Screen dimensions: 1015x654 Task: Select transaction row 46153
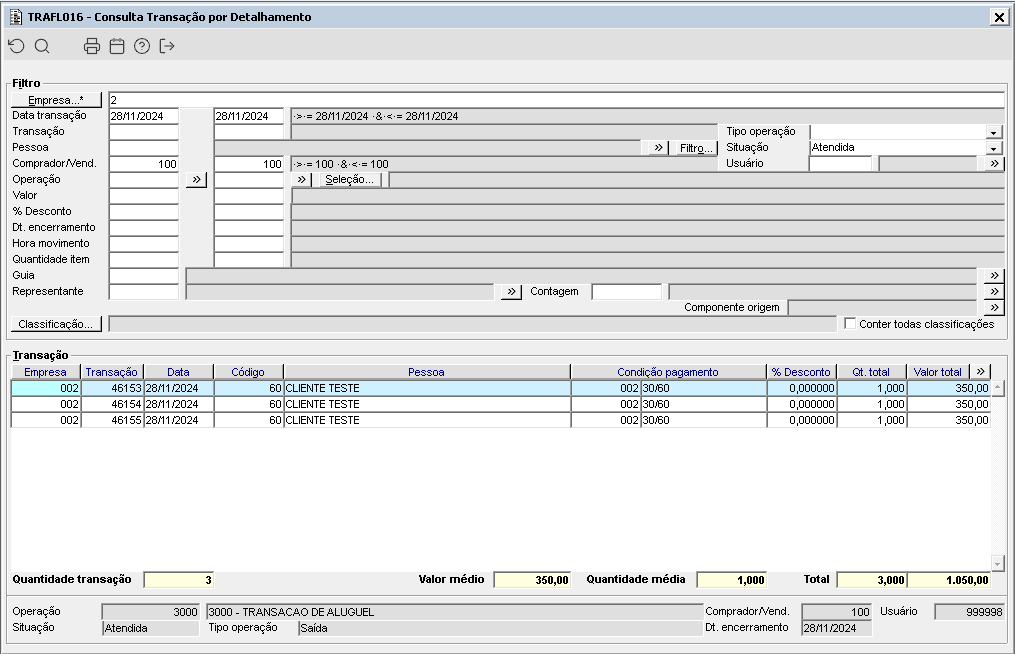click(500, 388)
